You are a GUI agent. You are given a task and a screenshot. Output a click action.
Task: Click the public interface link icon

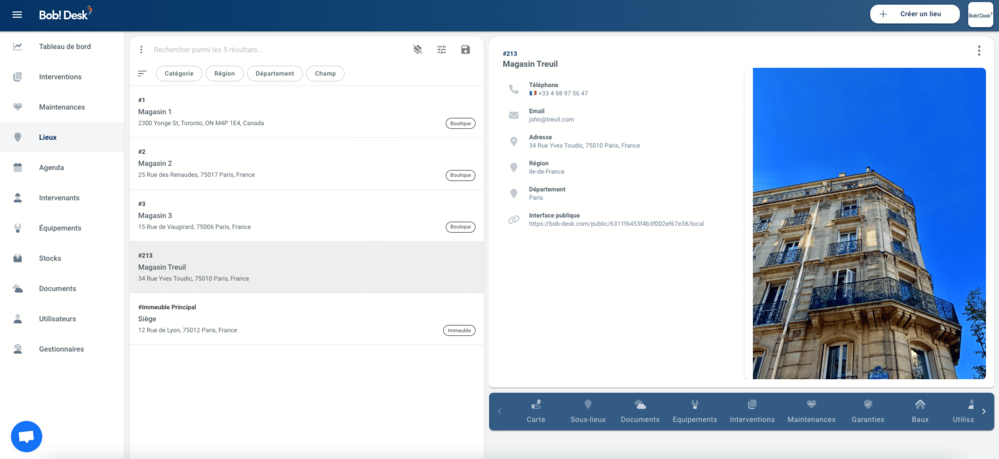pos(514,220)
